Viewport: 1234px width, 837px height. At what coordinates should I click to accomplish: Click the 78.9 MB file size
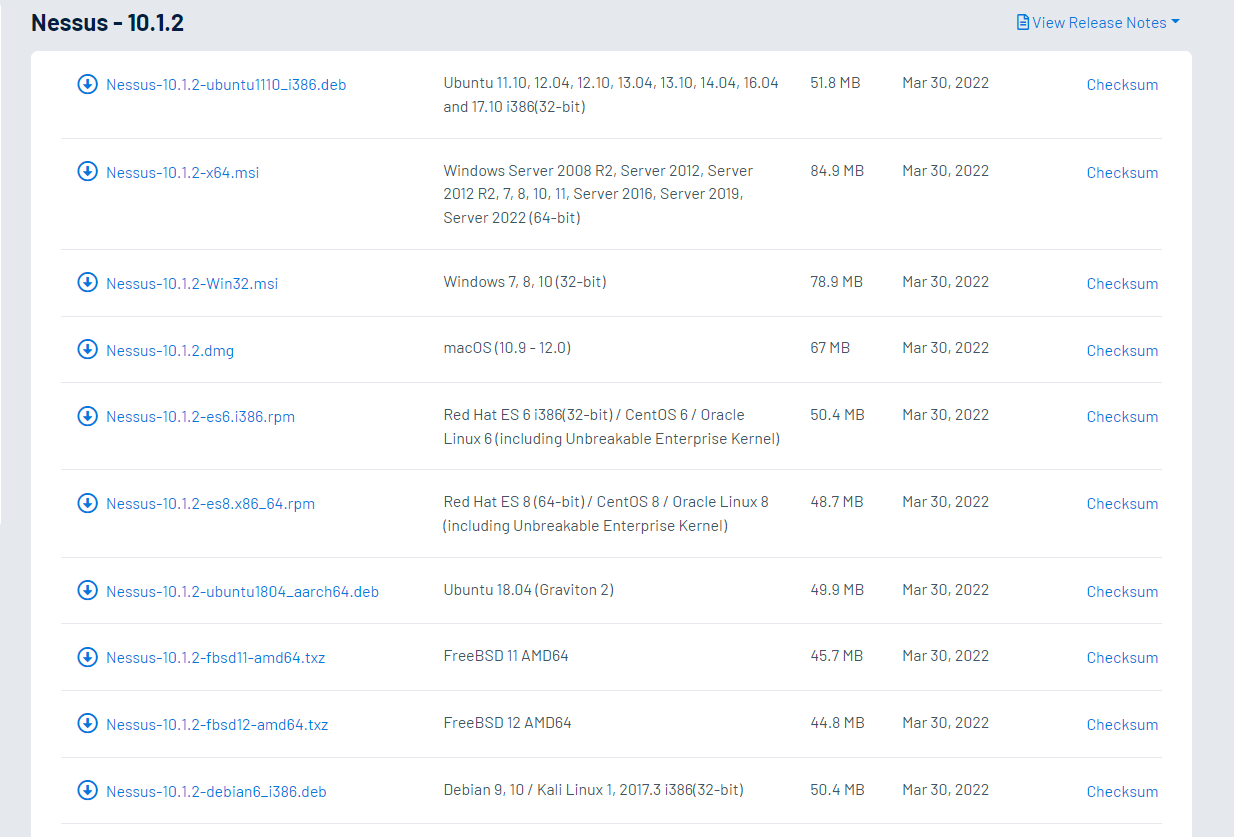(x=836, y=282)
